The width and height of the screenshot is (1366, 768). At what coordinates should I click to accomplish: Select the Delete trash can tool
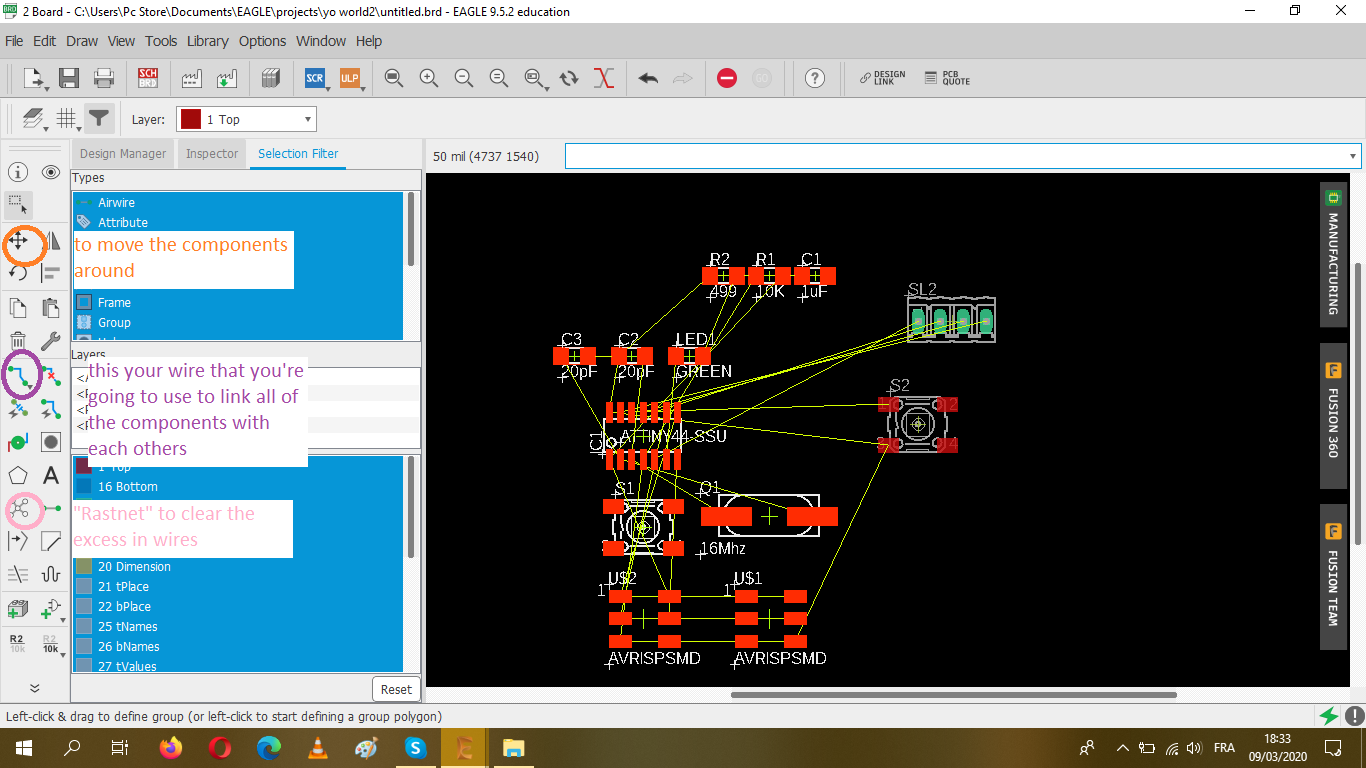click(x=18, y=341)
